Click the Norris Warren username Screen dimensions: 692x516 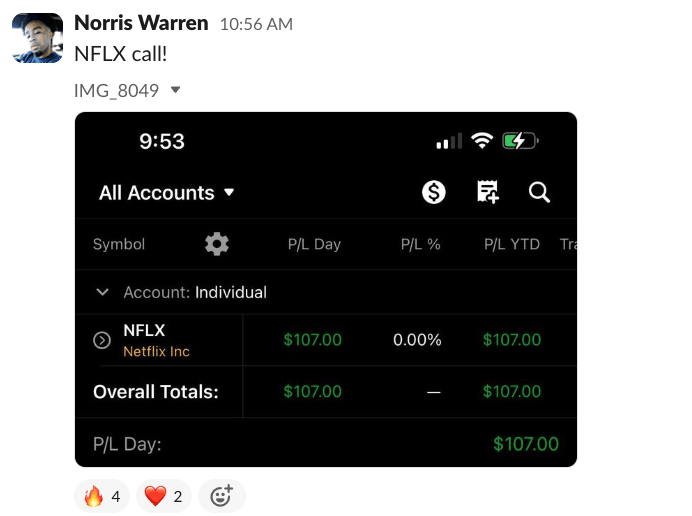pos(141,23)
